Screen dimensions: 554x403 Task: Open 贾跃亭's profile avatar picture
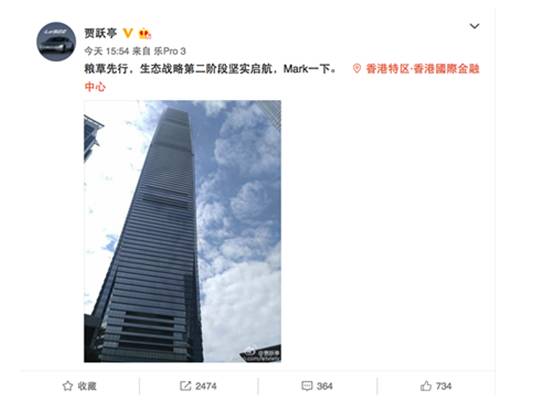[56, 42]
